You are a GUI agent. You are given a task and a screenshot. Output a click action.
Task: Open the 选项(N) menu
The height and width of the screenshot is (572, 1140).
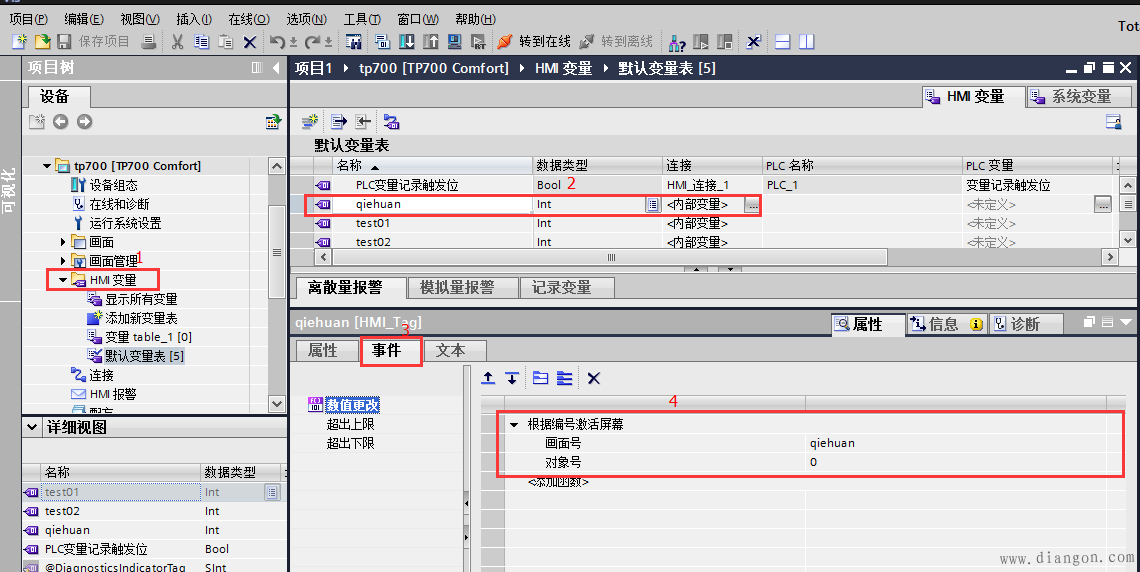[x=306, y=19]
